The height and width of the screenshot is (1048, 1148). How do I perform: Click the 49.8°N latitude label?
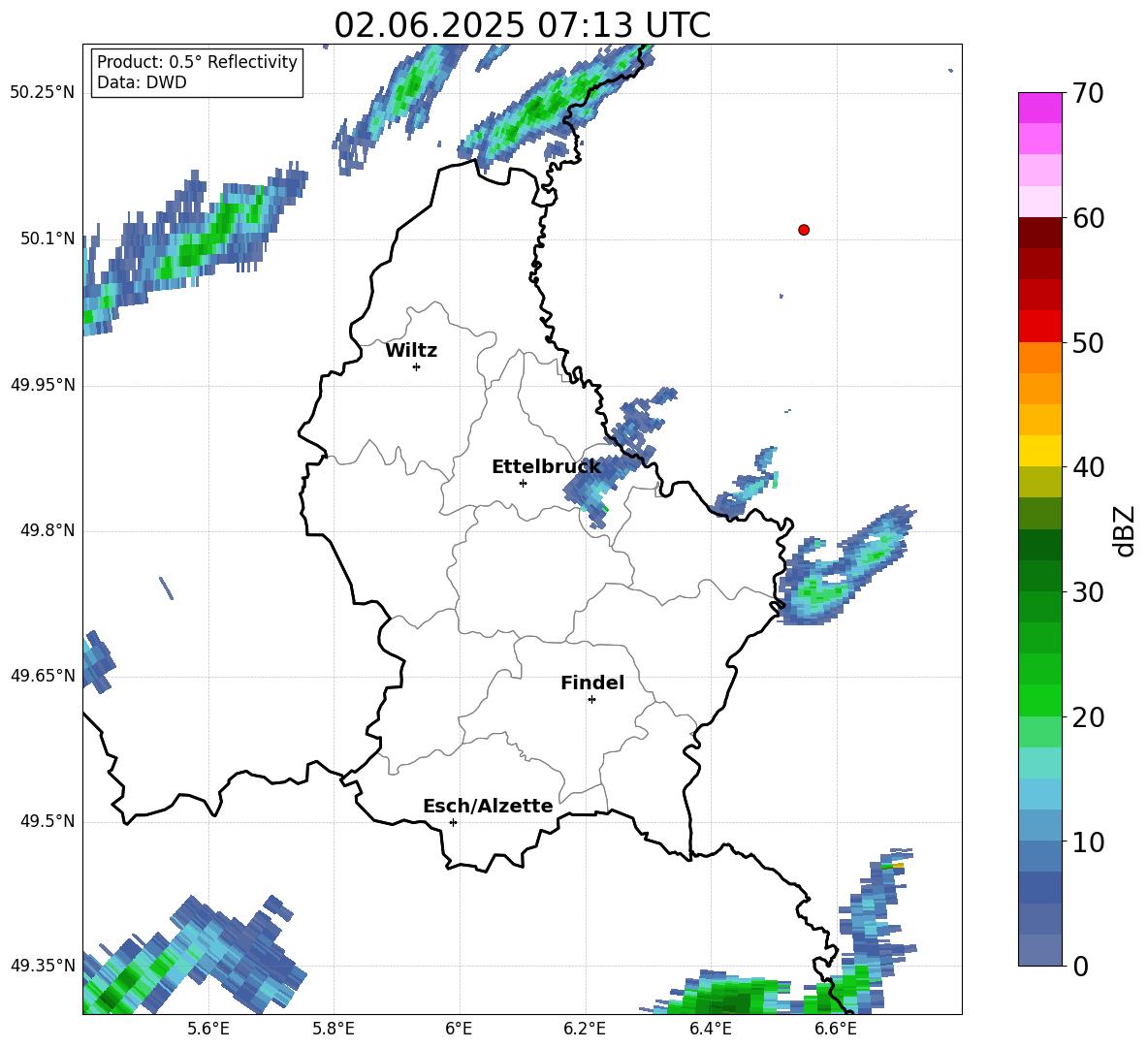[x=48, y=530]
